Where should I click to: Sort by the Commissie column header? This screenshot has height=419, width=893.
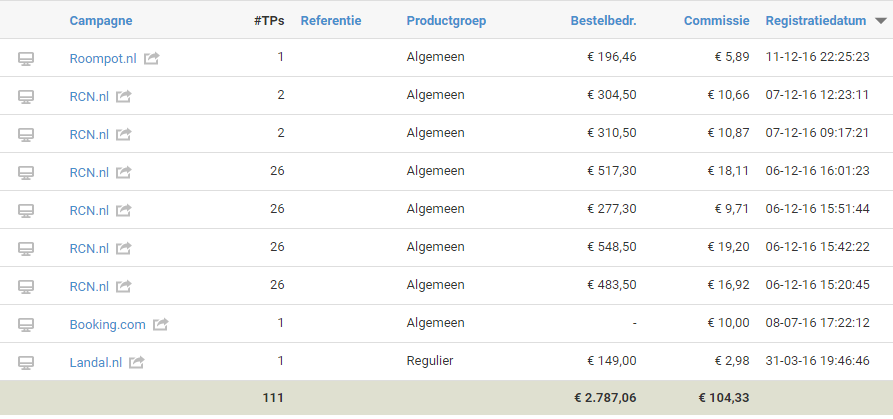pos(716,21)
